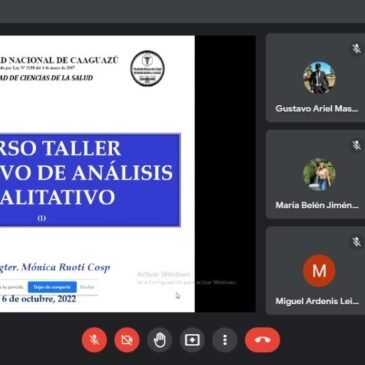Select the Gustavo Ariel Mas... participant tile
Image resolution: width=365 pixels, height=365 pixels.
point(315,78)
